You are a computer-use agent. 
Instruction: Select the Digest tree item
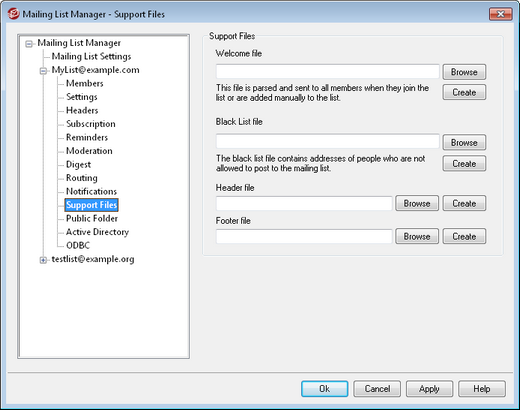click(78, 164)
